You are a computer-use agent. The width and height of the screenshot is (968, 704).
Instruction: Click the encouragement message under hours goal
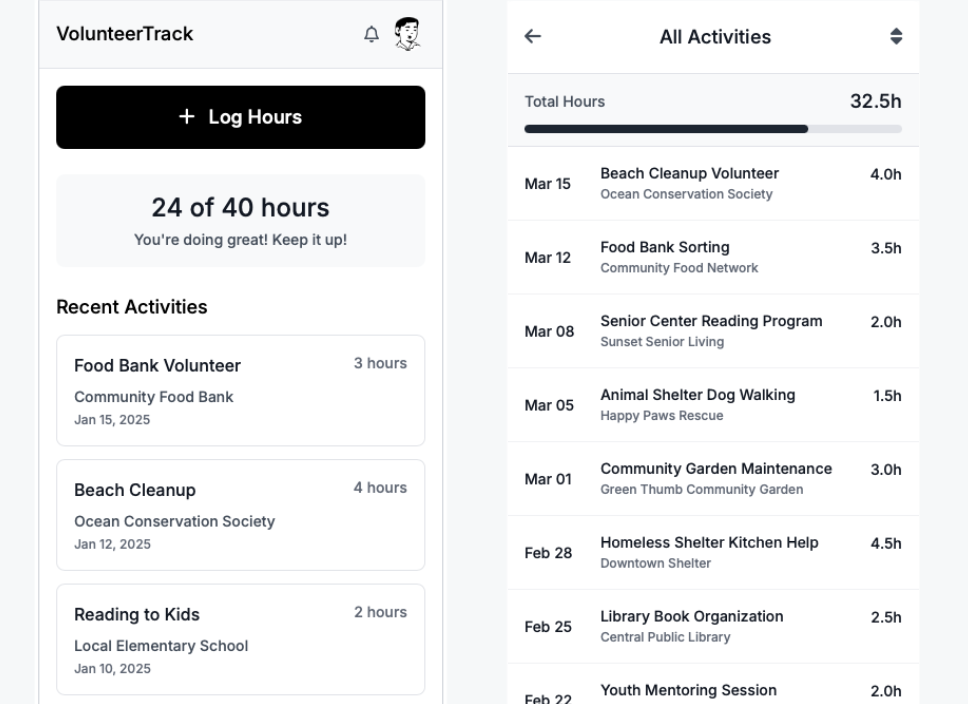coord(241,240)
